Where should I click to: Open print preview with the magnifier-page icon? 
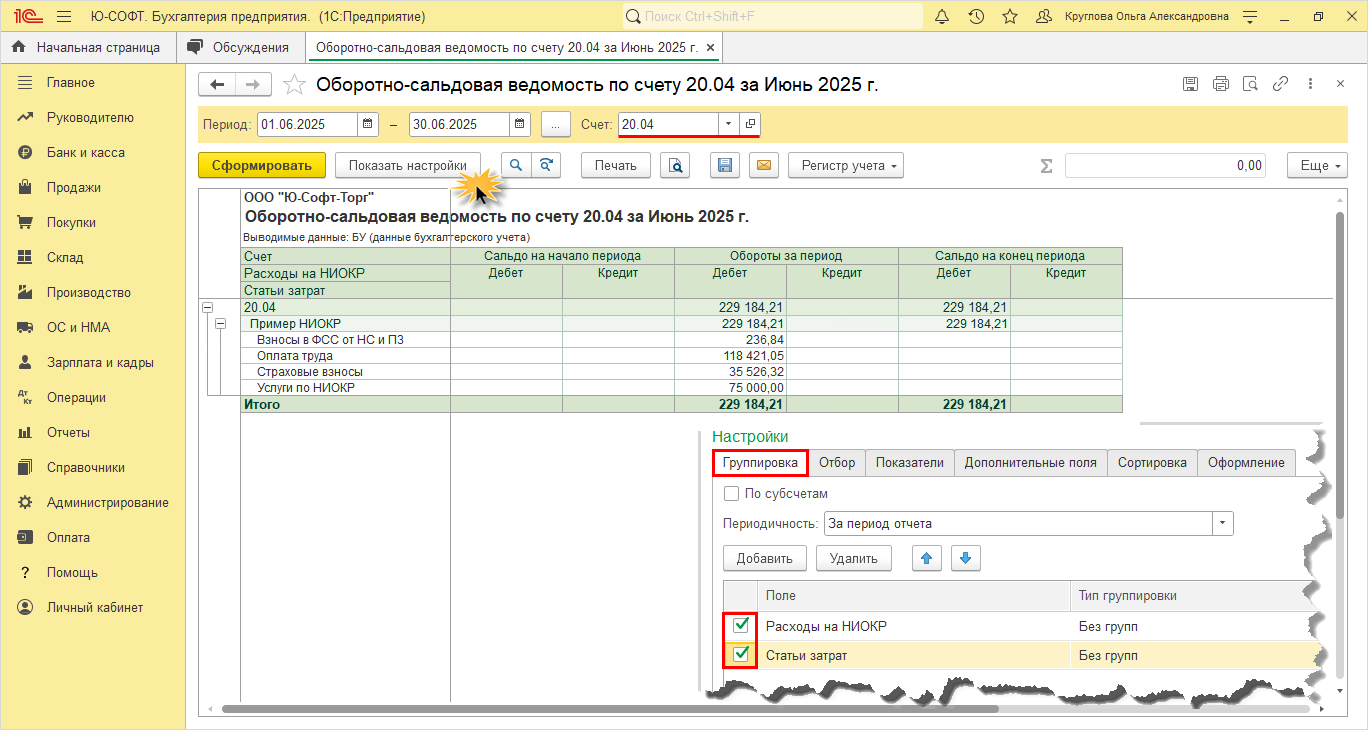677,166
